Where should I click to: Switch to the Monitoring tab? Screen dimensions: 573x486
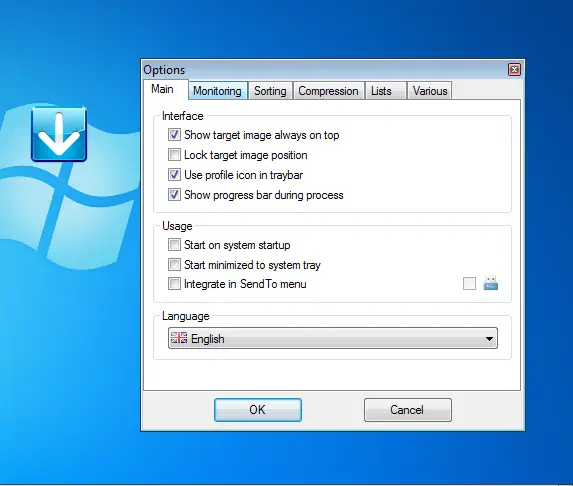pos(217,91)
